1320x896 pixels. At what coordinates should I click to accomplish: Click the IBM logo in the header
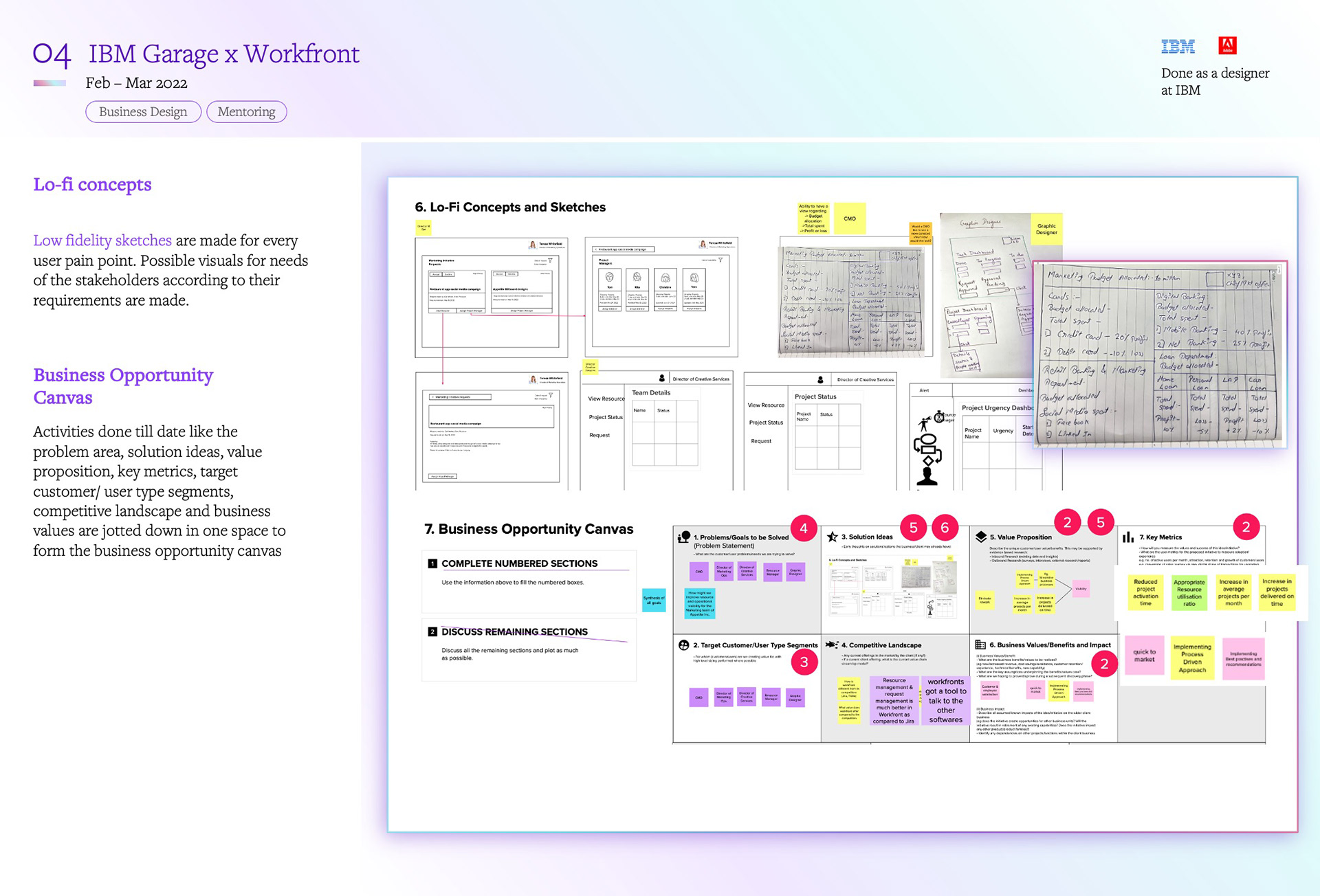click(1178, 47)
